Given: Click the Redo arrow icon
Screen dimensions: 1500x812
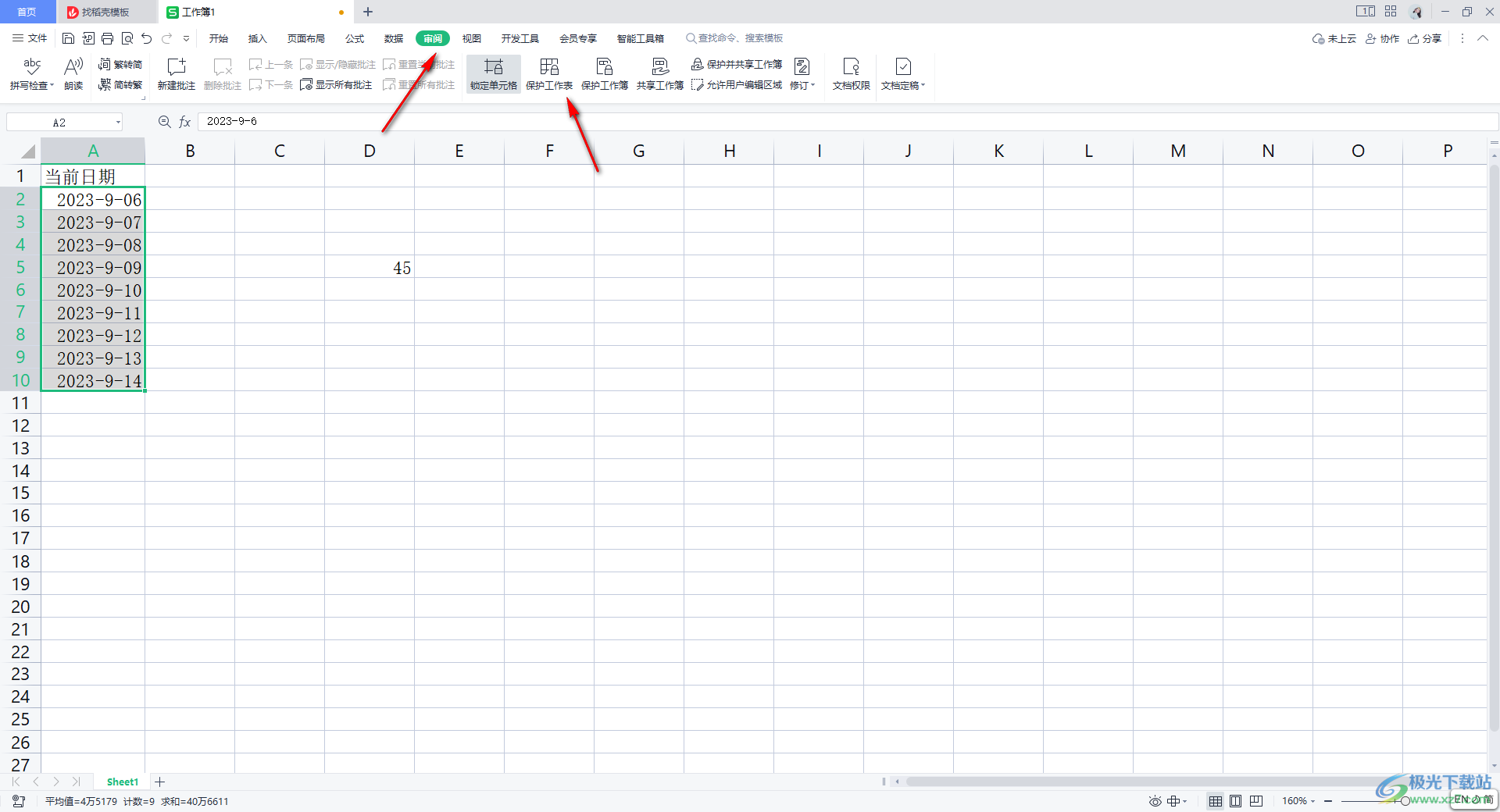Looking at the screenshot, I should coord(166,38).
